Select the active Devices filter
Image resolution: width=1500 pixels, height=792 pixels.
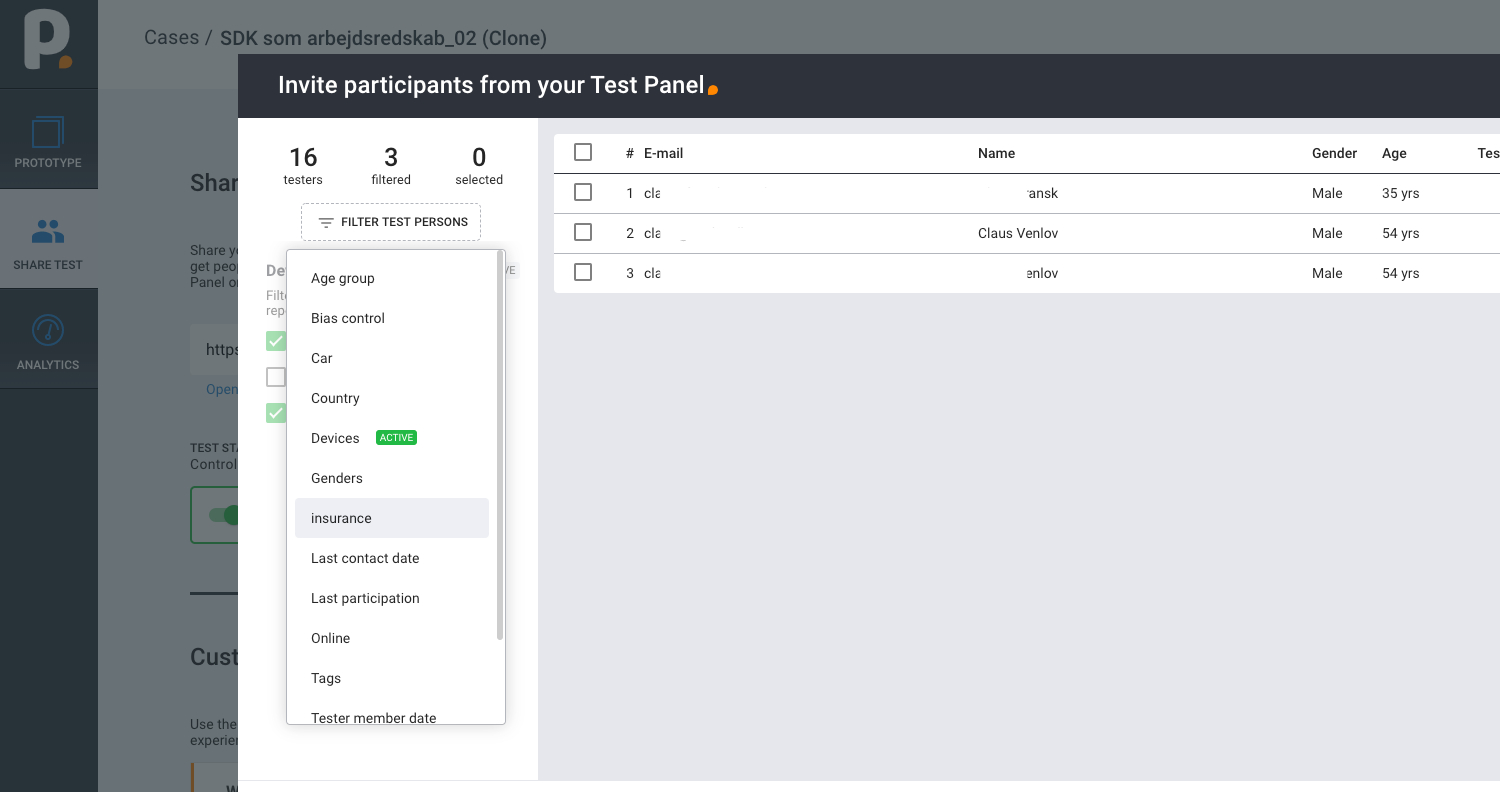pos(392,438)
